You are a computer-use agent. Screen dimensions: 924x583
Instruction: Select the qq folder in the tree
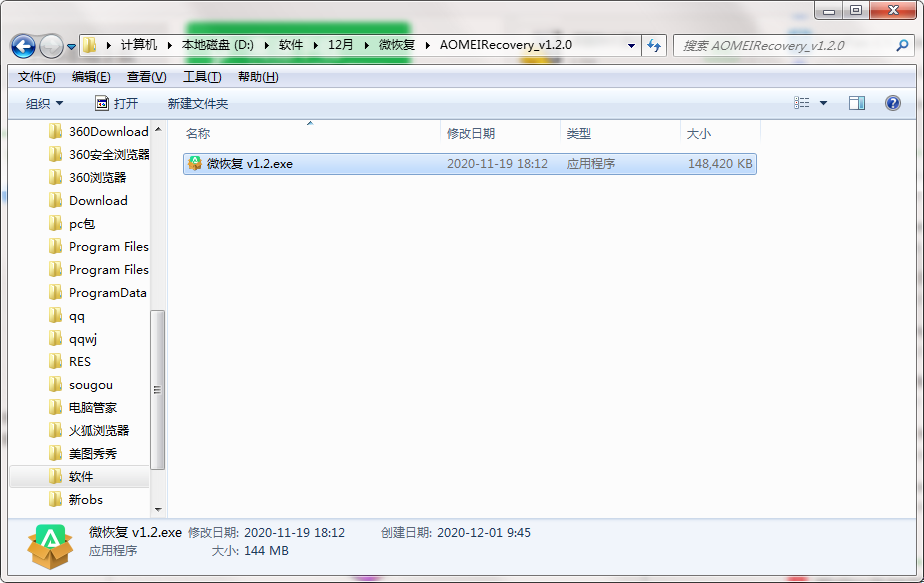tap(77, 317)
